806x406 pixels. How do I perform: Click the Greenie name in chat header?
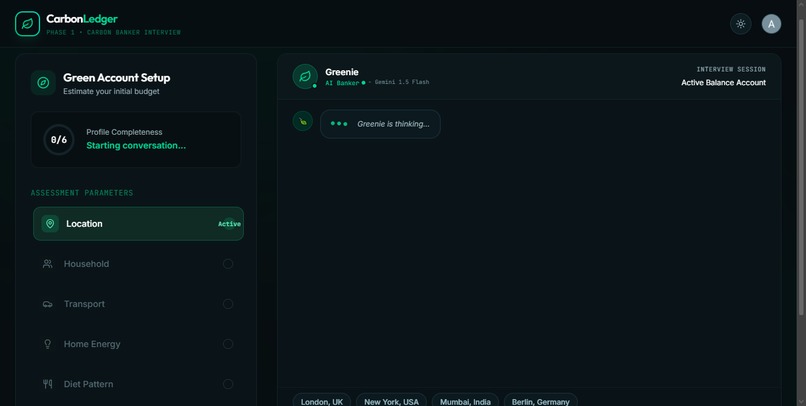pyautogui.click(x=342, y=72)
